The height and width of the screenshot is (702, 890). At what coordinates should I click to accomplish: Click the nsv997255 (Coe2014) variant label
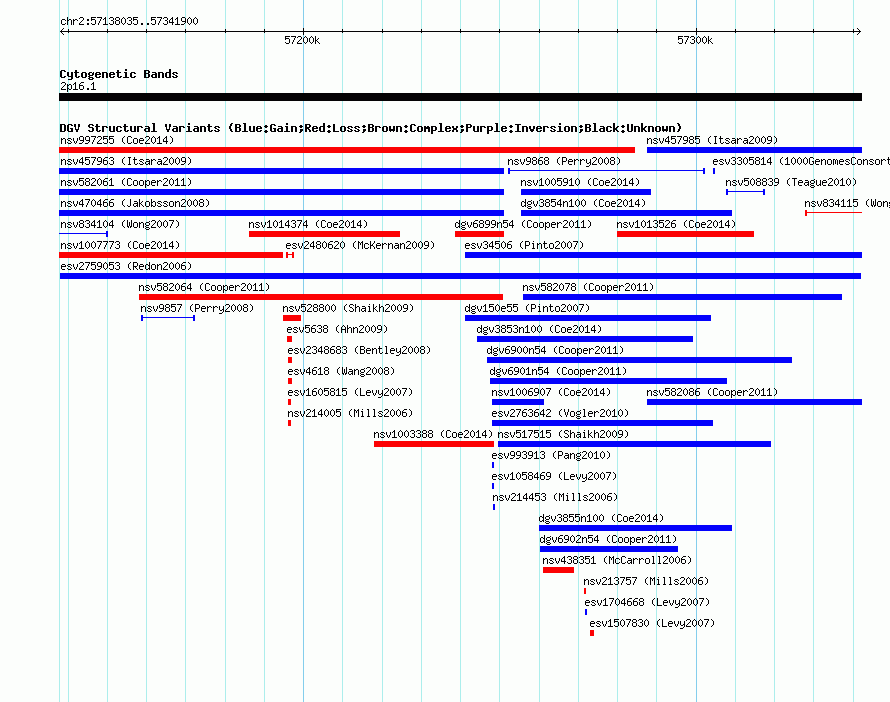pos(117,140)
